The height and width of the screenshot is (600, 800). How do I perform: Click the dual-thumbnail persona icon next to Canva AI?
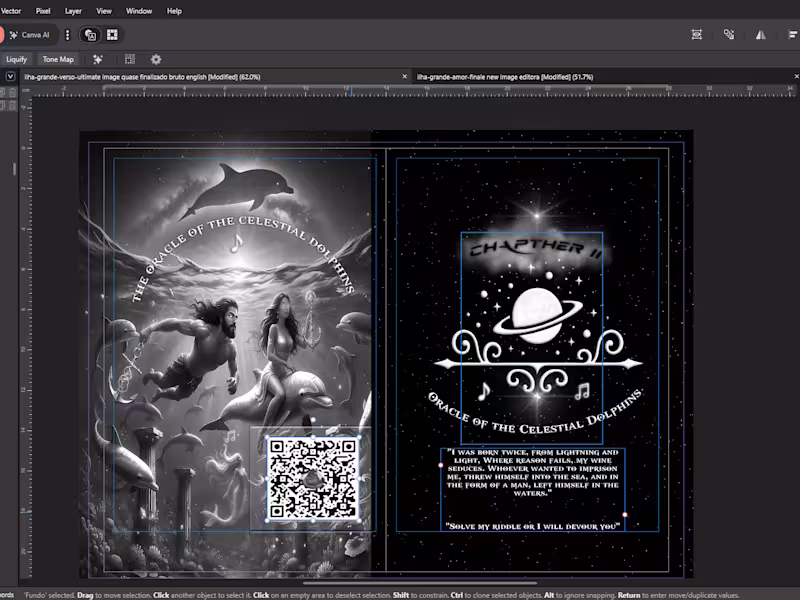[91, 34]
